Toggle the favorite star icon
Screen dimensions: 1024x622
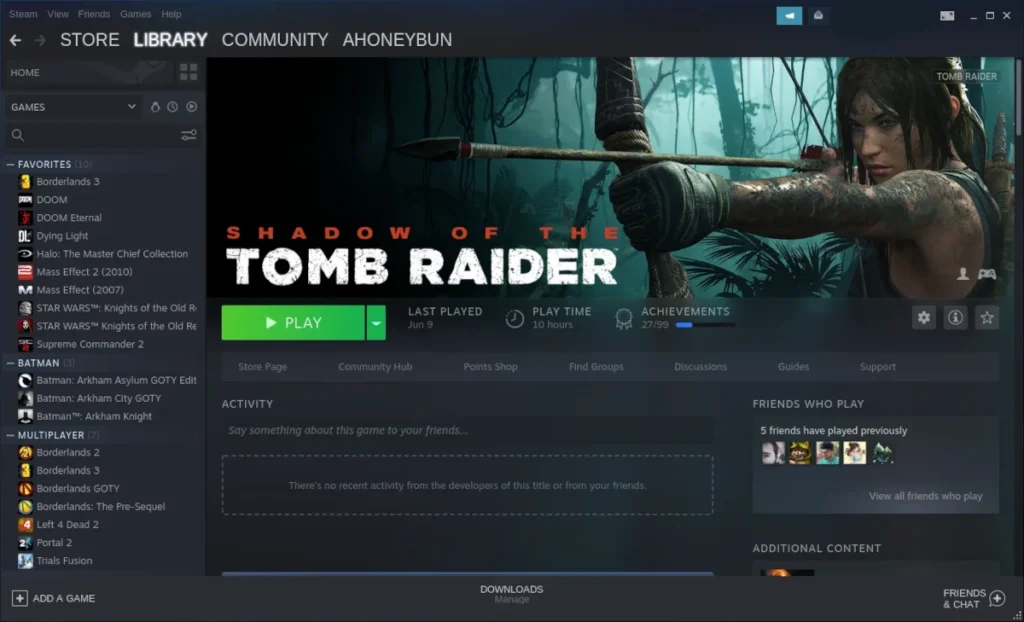987,318
